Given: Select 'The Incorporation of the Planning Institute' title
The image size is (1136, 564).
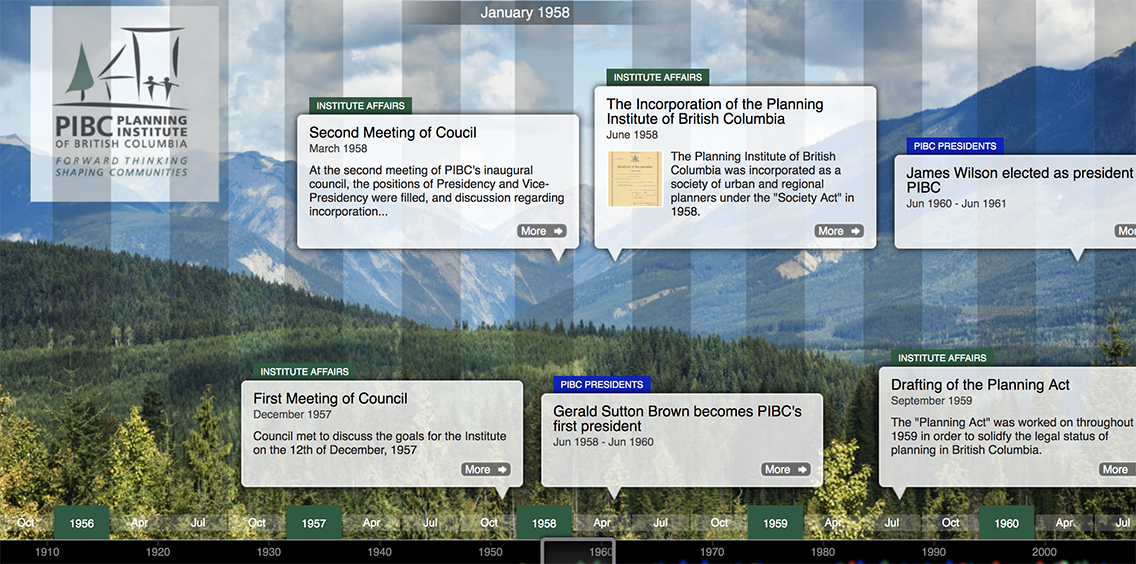Looking at the screenshot, I should (x=715, y=112).
